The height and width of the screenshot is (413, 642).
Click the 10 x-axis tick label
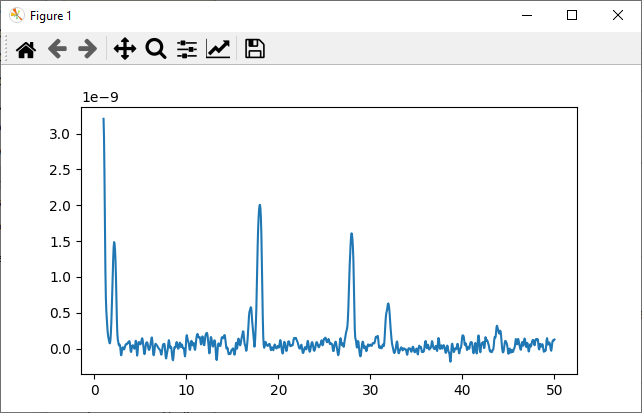(186, 390)
